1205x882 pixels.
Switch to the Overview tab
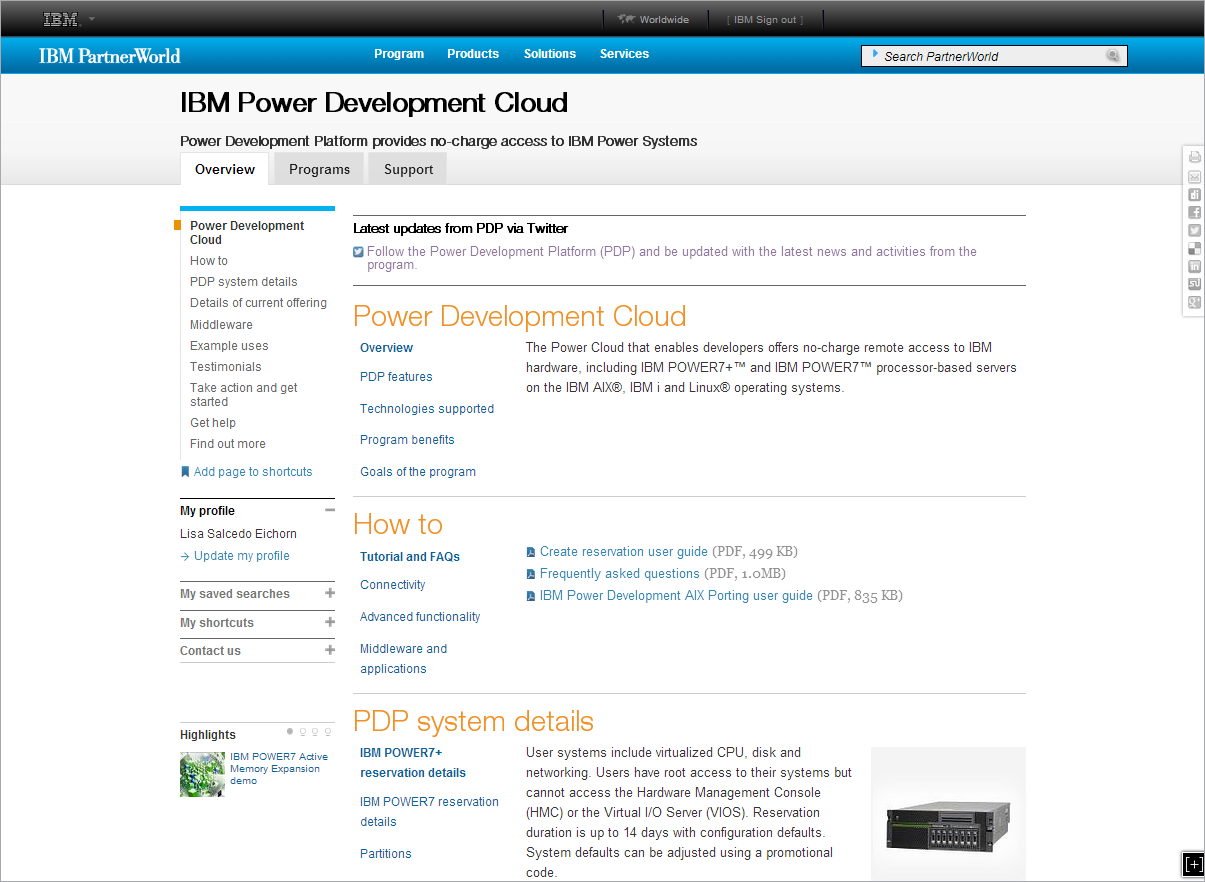click(x=225, y=169)
